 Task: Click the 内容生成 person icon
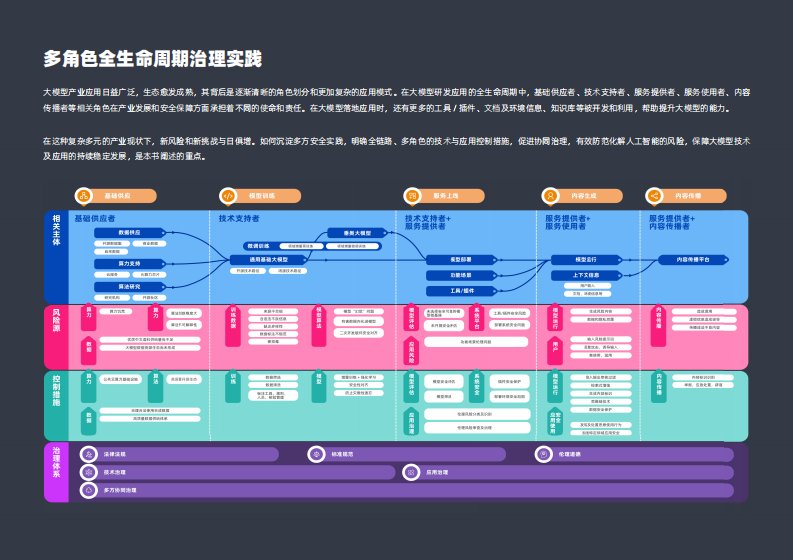550,196
